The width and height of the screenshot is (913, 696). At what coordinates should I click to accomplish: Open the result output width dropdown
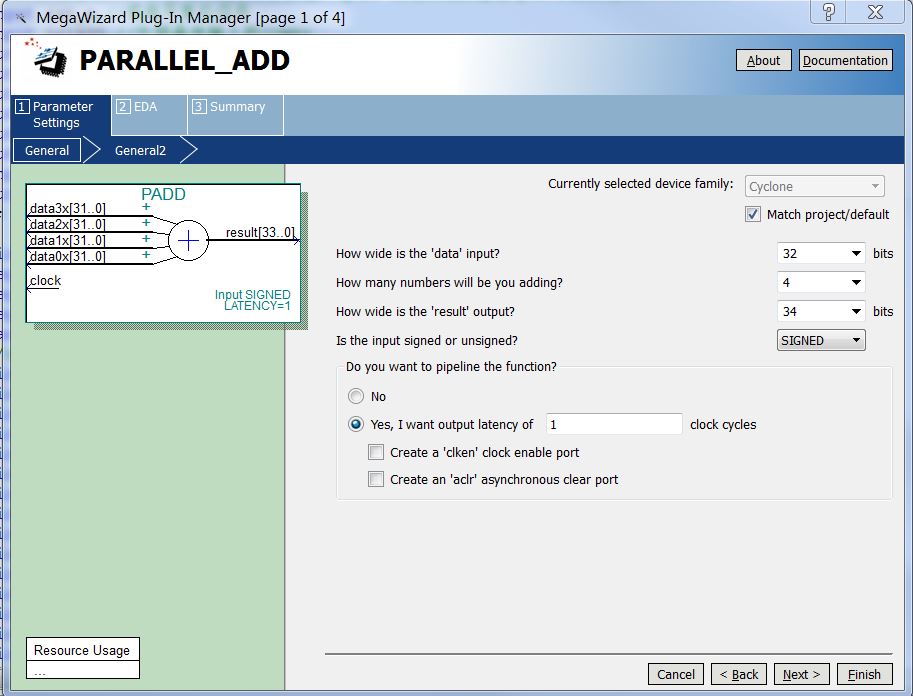pyautogui.click(x=821, y=312)
